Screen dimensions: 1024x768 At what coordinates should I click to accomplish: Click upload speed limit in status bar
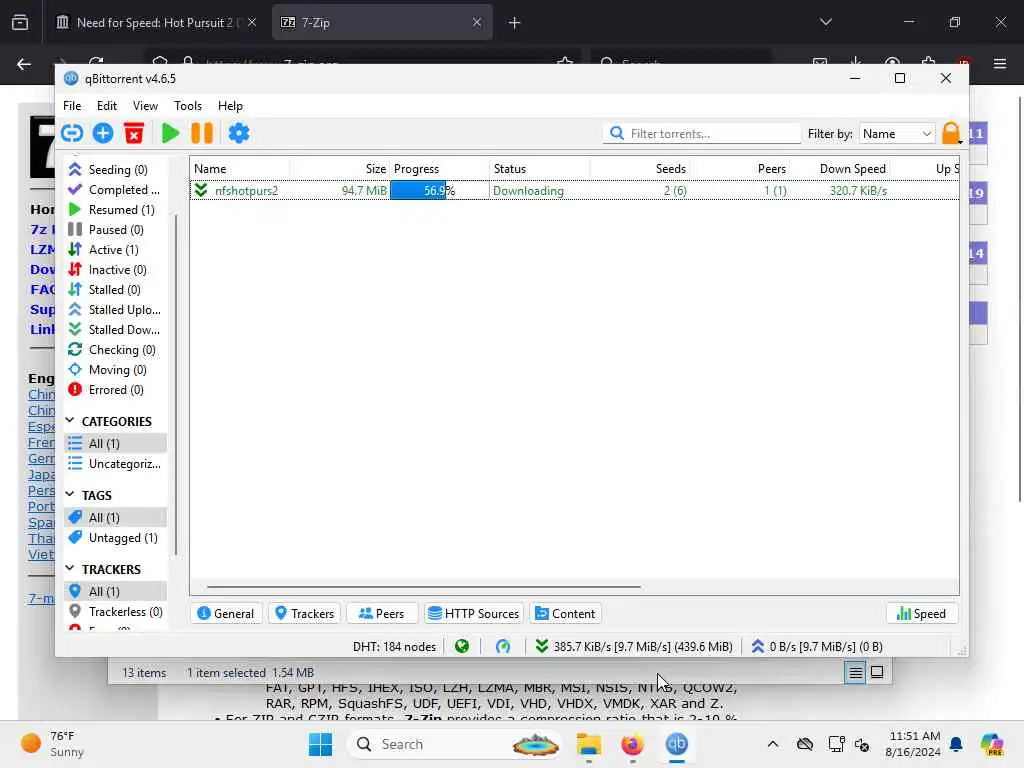pos(817,647)
